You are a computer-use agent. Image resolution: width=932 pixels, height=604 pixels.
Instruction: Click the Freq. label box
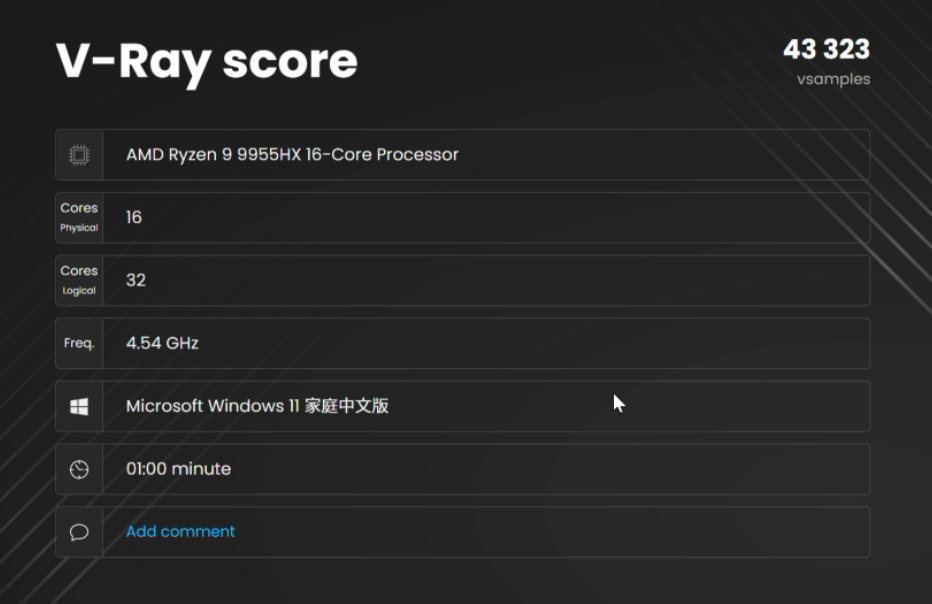click(79, 343)
